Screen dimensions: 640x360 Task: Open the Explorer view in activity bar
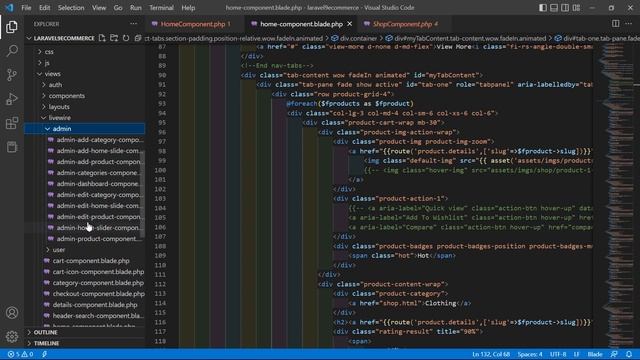12,27
